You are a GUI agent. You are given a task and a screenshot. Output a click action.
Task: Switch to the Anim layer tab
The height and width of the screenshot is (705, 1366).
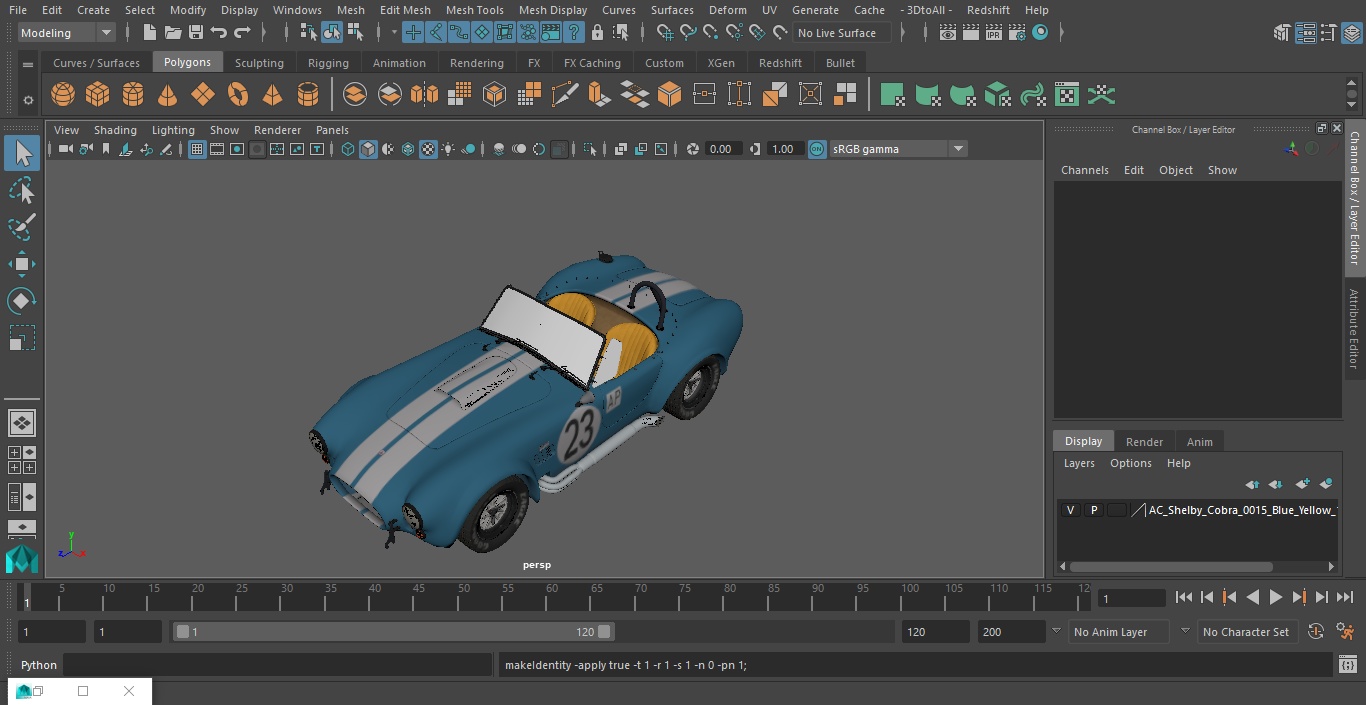(1199, 442)
